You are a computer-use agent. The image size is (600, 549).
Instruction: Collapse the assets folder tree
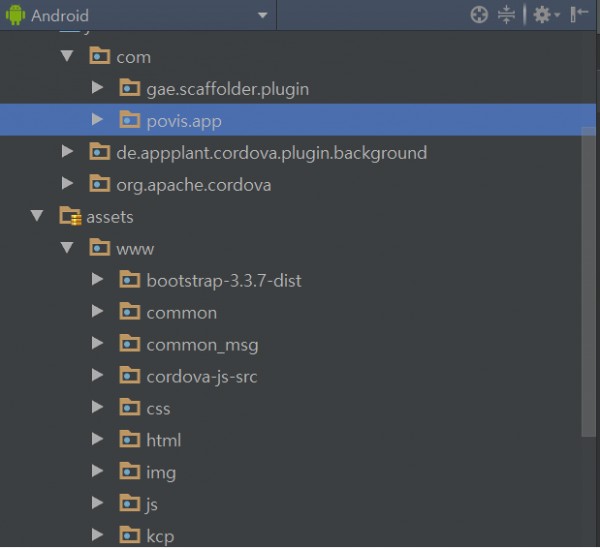[37, 216]
